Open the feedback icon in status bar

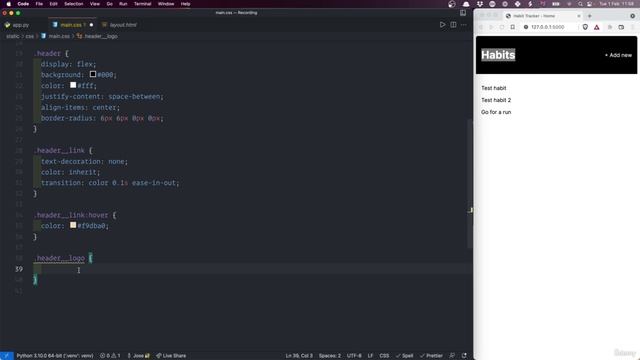click(x=452, y=356)
